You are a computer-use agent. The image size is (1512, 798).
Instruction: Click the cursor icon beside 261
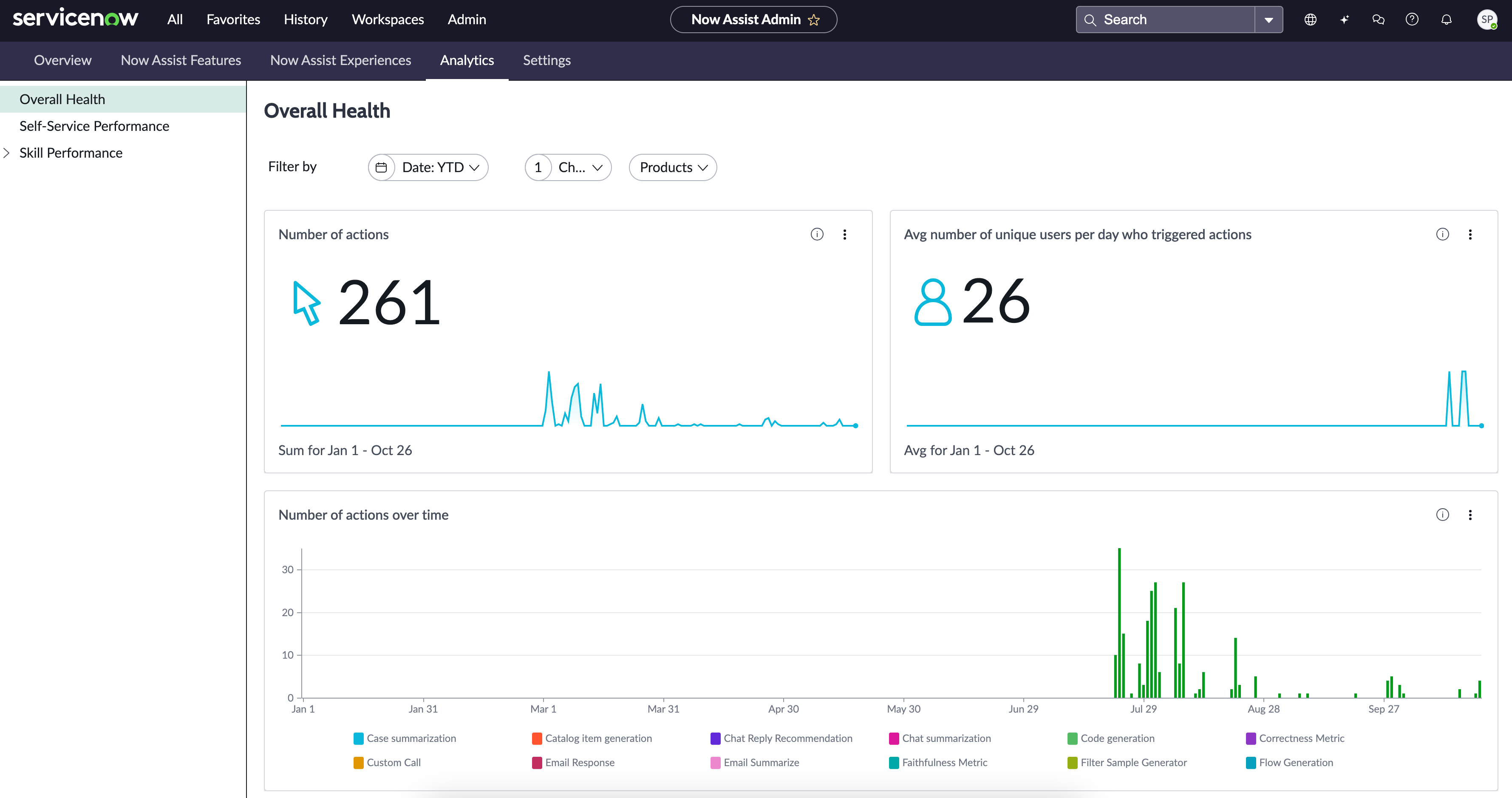coord(306,303)
